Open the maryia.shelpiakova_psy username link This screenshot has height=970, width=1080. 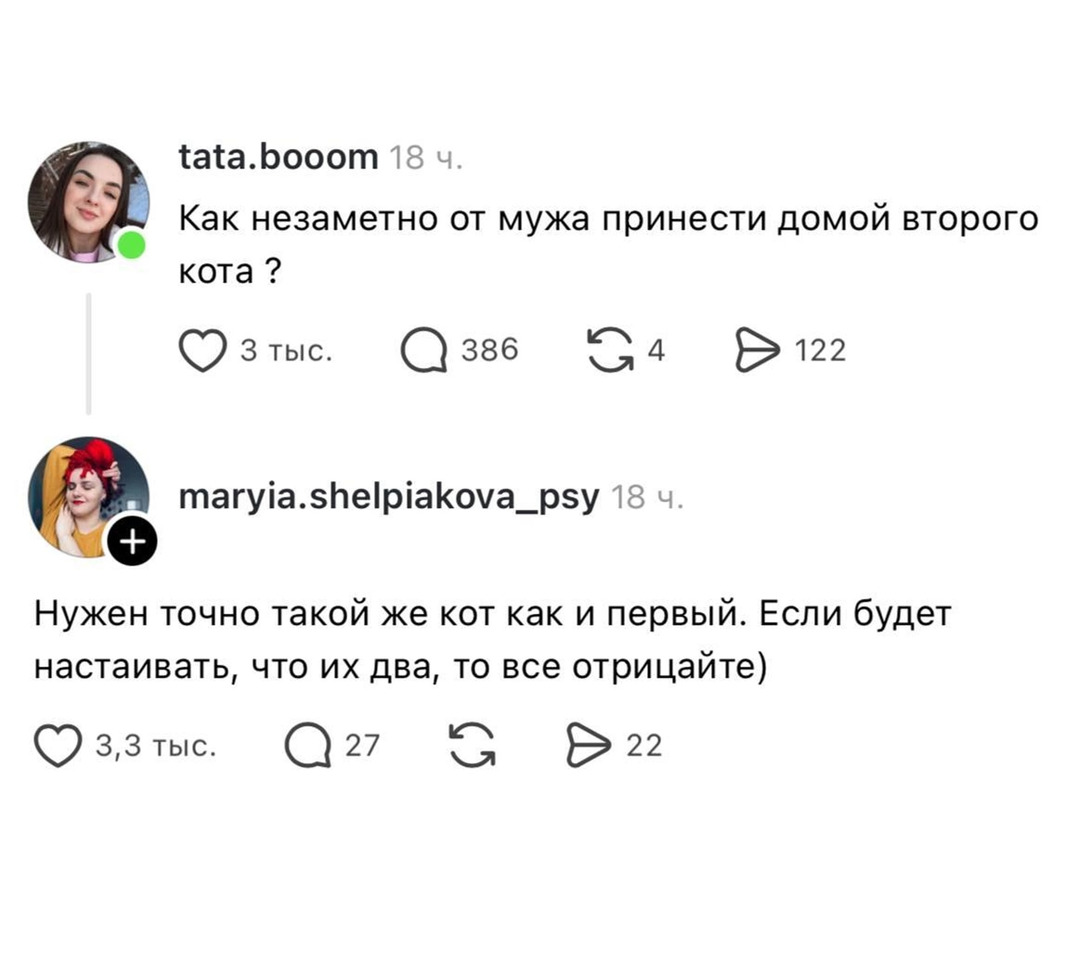[389, 495]
